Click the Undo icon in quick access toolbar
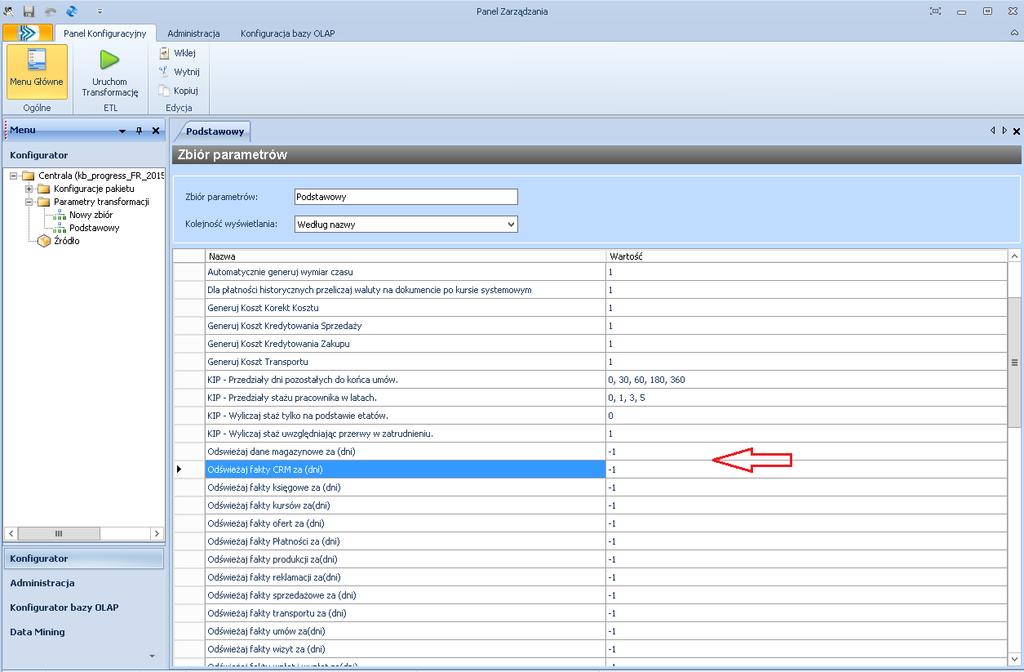1024x672 pixels. tap(50, 11)
